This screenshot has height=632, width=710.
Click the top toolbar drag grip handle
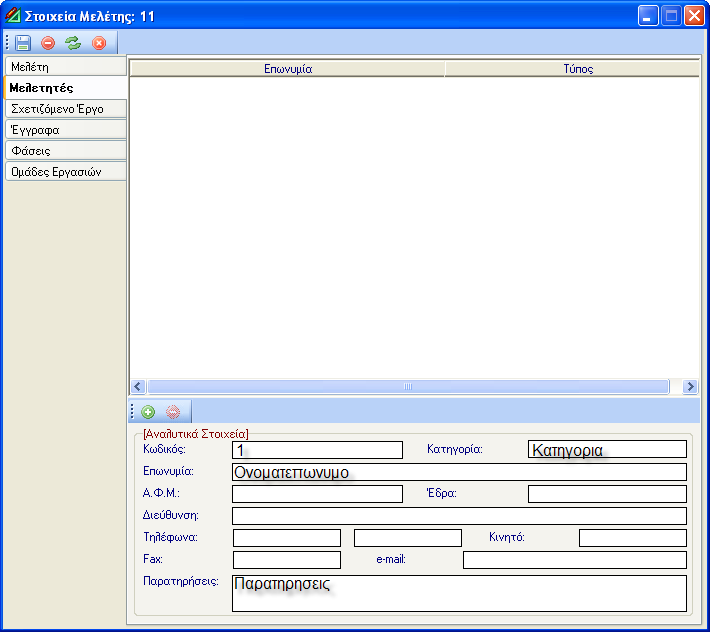point(7,43)
